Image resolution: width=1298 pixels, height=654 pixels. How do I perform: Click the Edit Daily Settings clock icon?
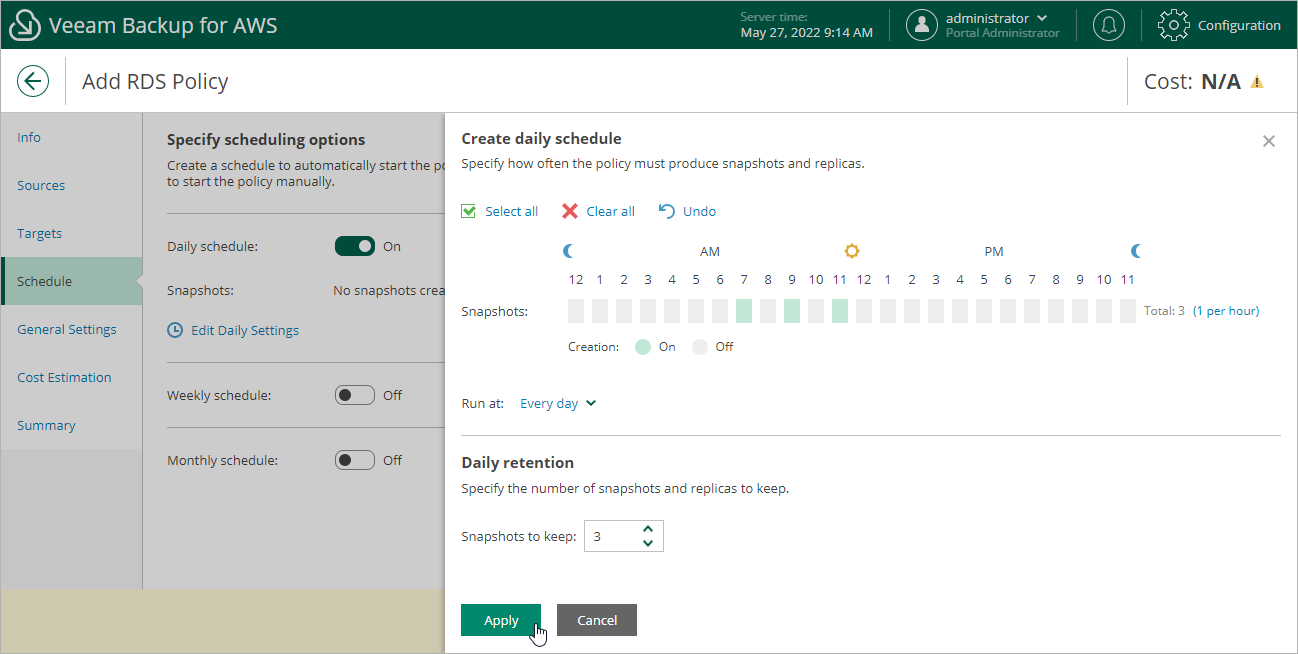coord(175,330)
